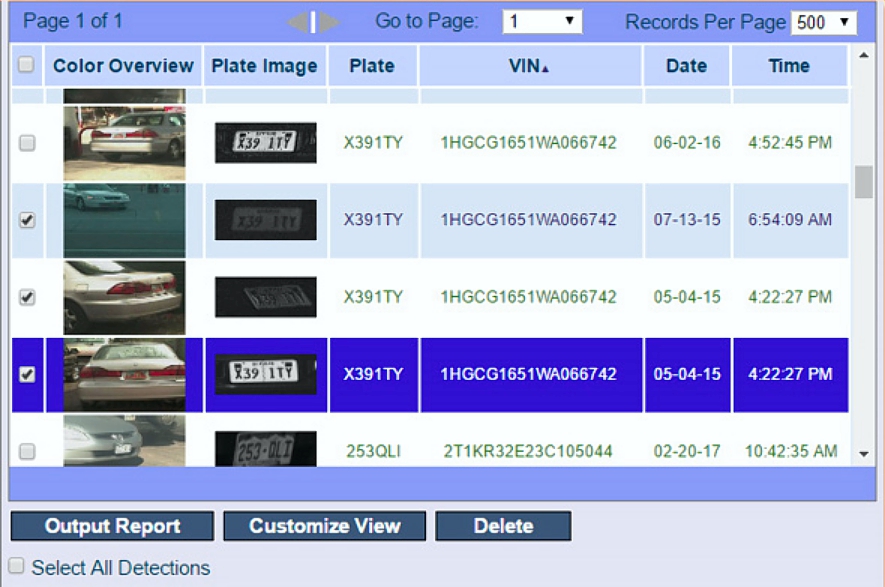Click the vertical scrollbar thumb

coord(864,182)
